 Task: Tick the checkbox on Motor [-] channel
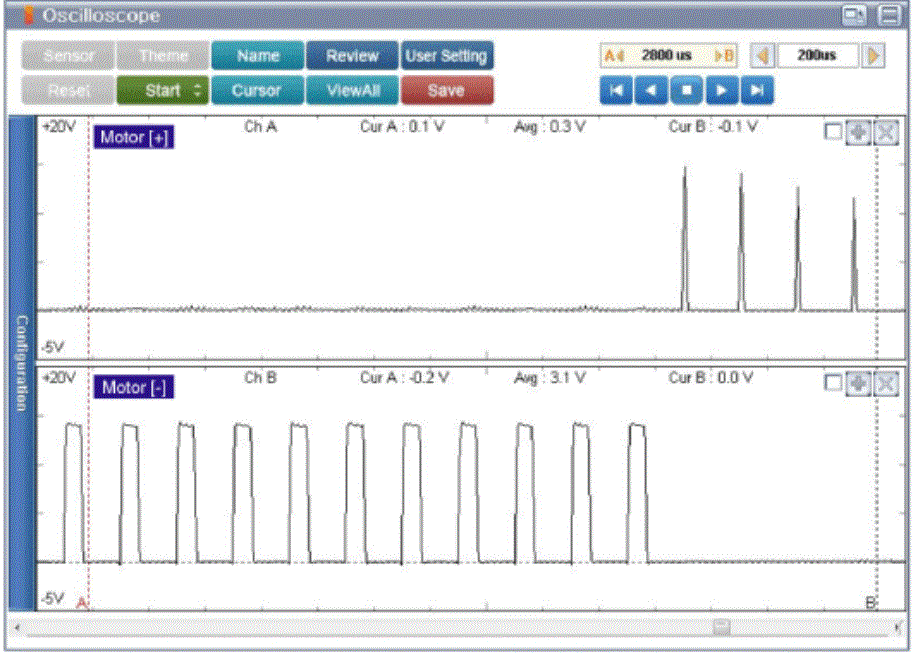tap(833, 384)
